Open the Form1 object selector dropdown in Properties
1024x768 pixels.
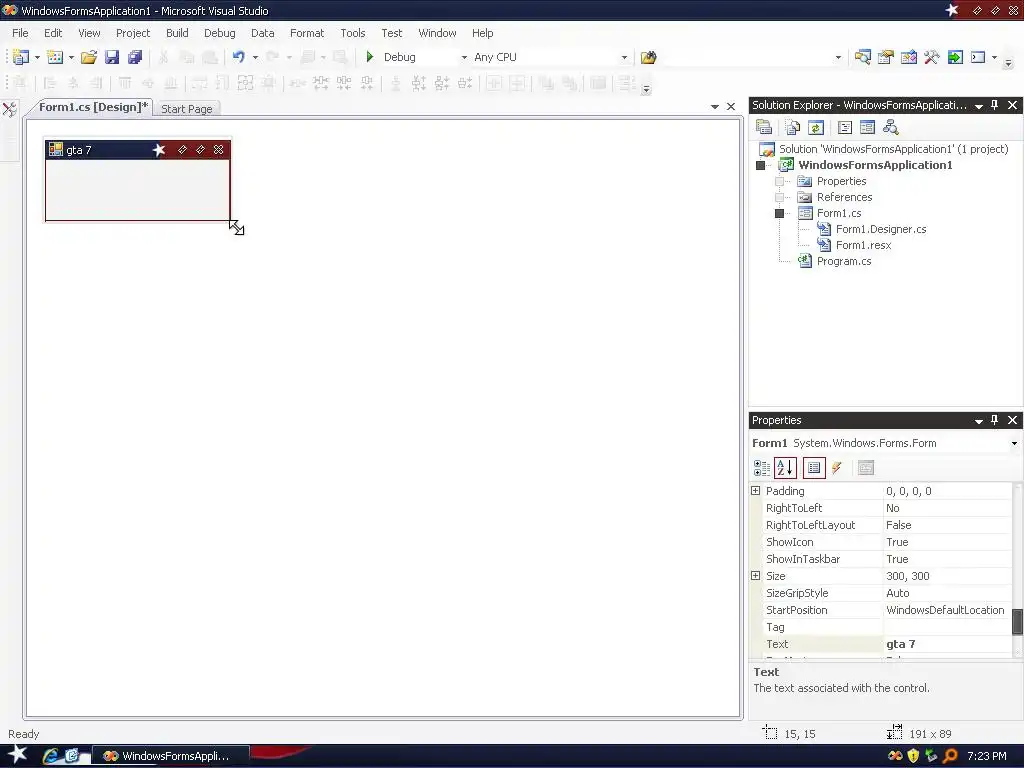(x=1014, y=443)
